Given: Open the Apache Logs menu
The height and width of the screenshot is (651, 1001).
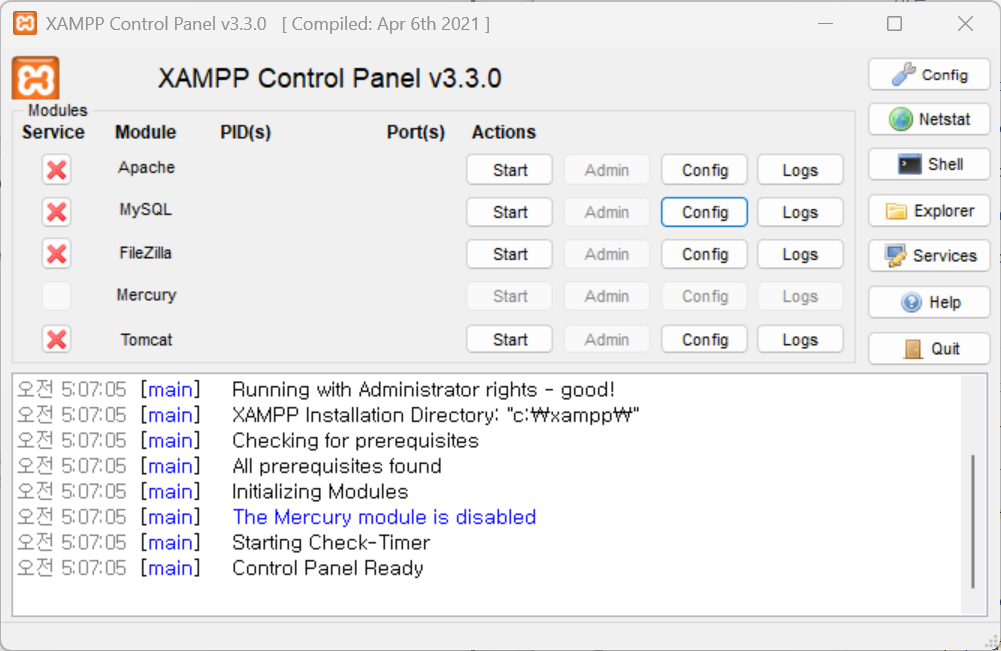Looking at the screenshot, I should point(801,170).
